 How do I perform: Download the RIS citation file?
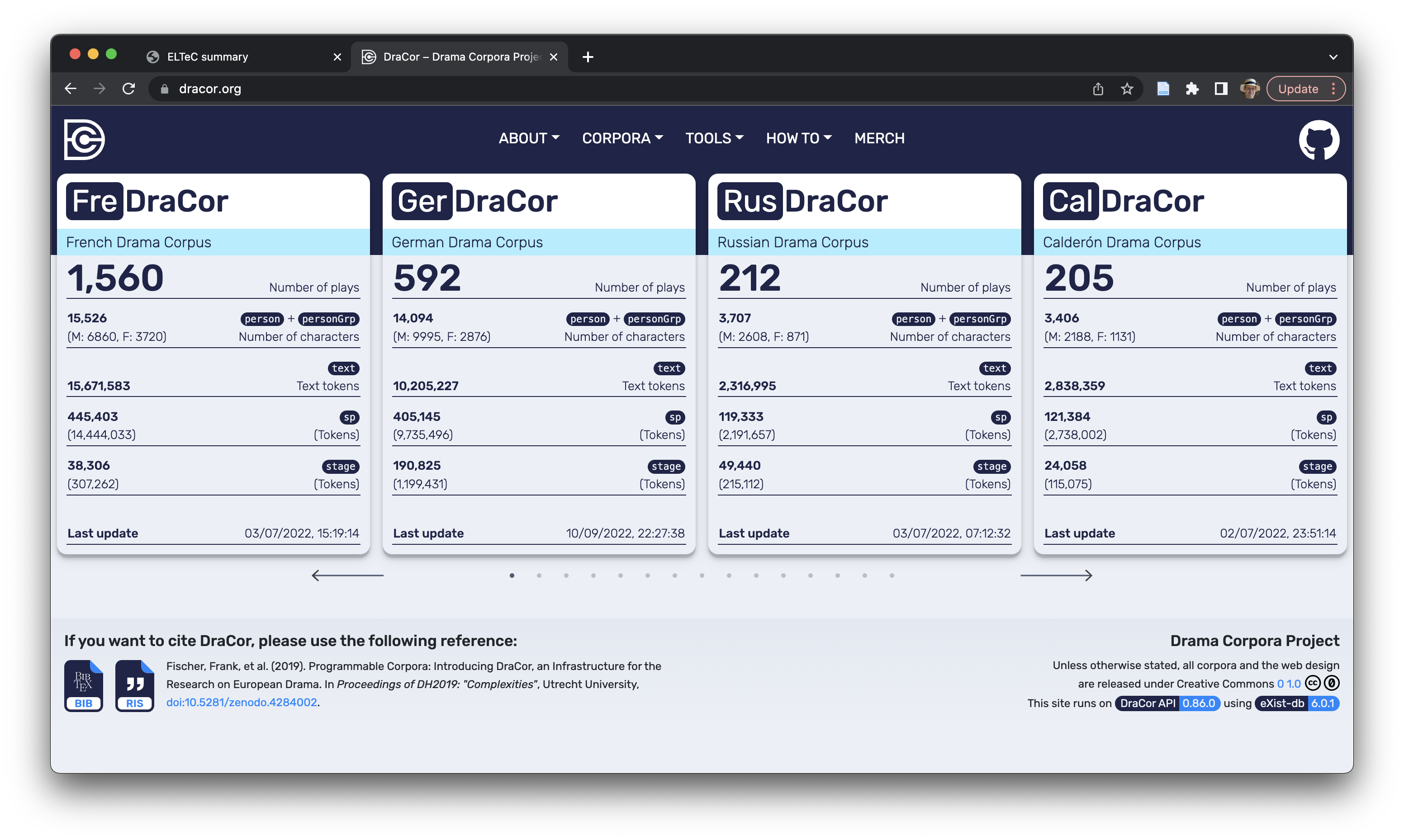tap(135, 685)
